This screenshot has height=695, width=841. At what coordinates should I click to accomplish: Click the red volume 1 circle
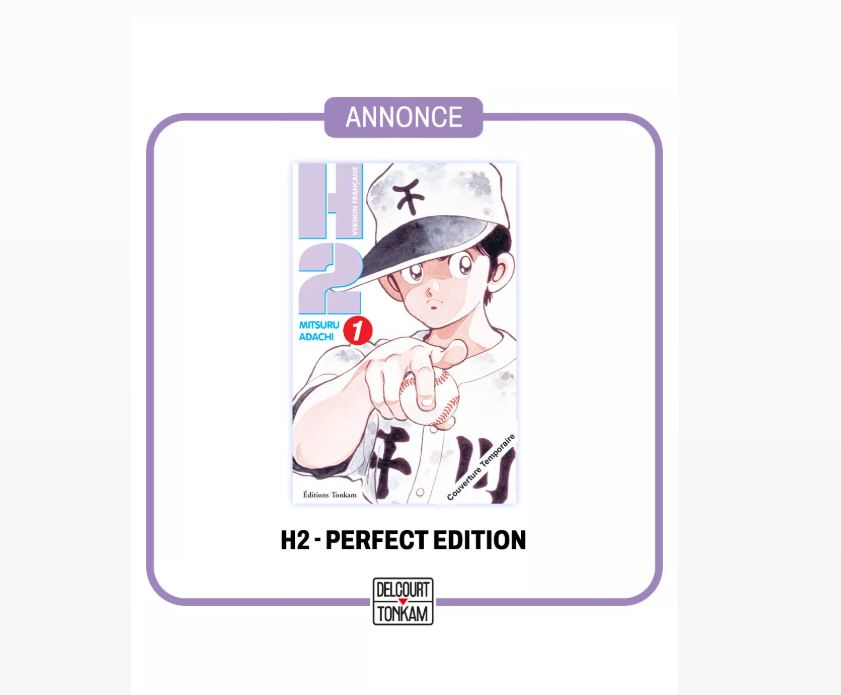coord(361,331)
